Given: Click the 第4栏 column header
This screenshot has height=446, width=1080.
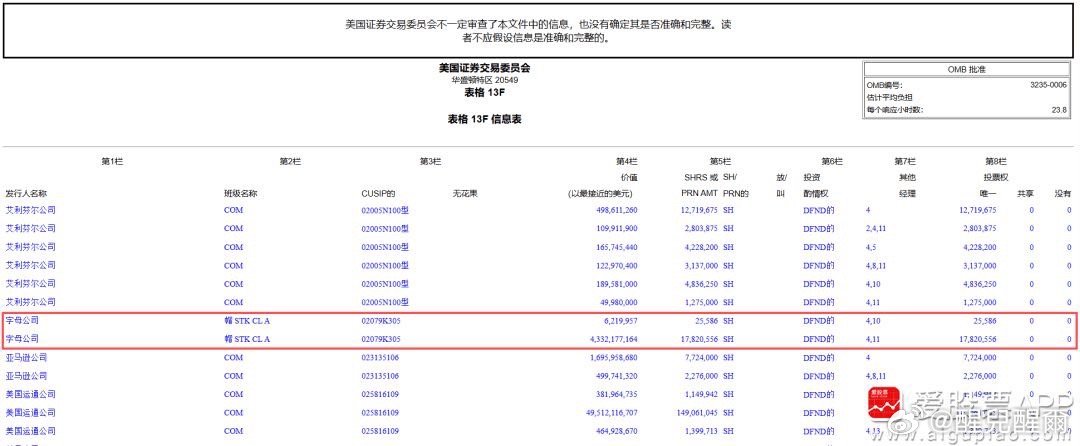Looking at the screenshot, I should click(627, 162).
